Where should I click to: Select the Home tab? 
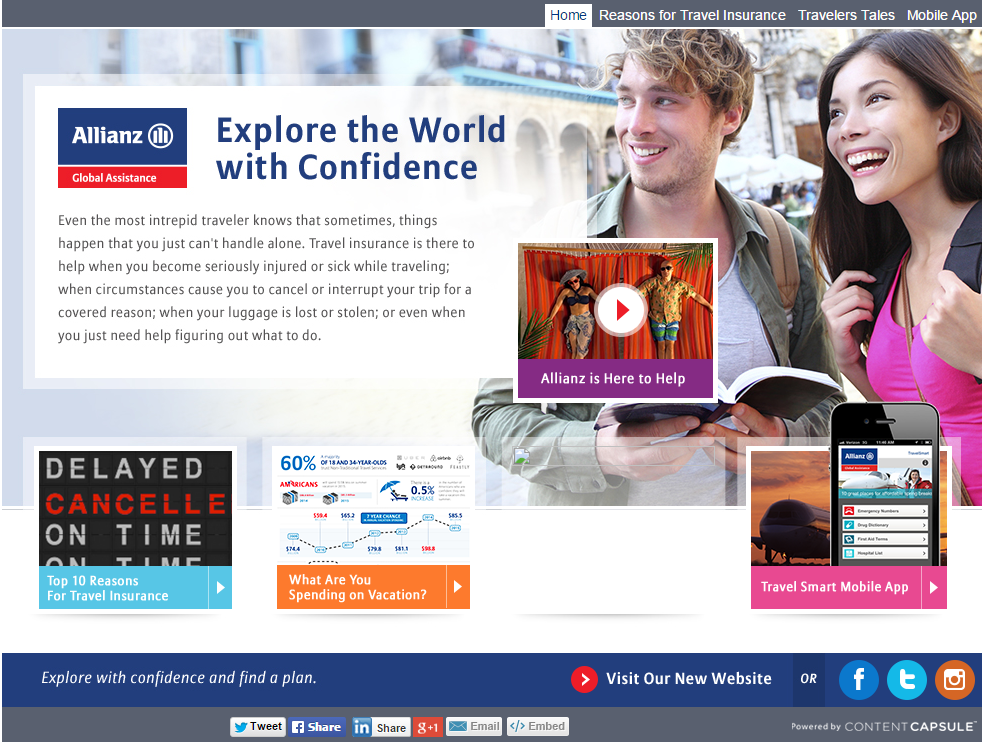pos(568,15)
